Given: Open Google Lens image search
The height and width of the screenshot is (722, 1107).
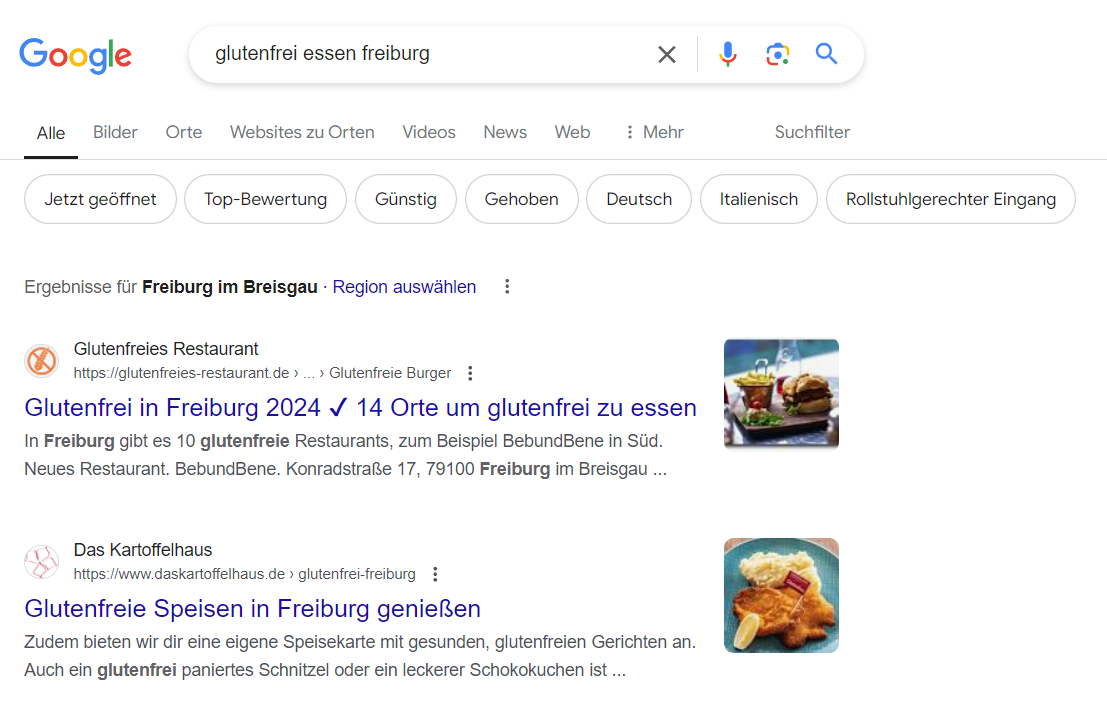Looking at the screenshot, I should [x=778, y=54].
